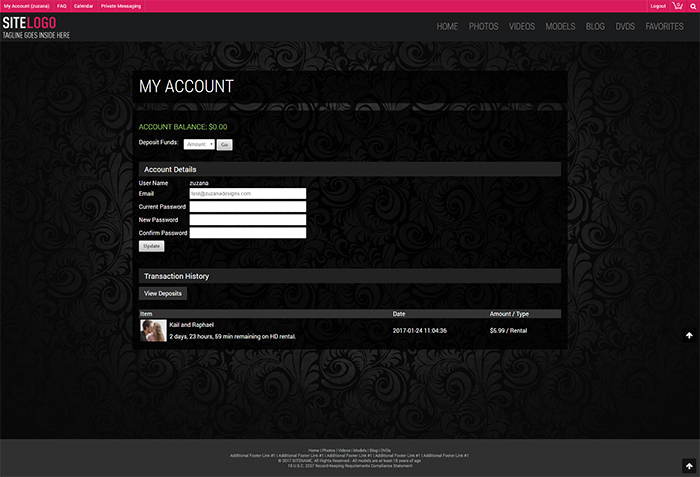Click the Logout link

pyautogui.click(x=658, y=6)
